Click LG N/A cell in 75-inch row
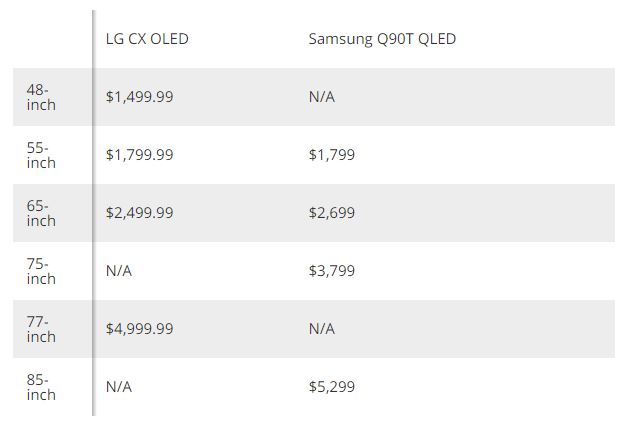The width and height of the screenshot is (627, 427). (x=119, y=271)
